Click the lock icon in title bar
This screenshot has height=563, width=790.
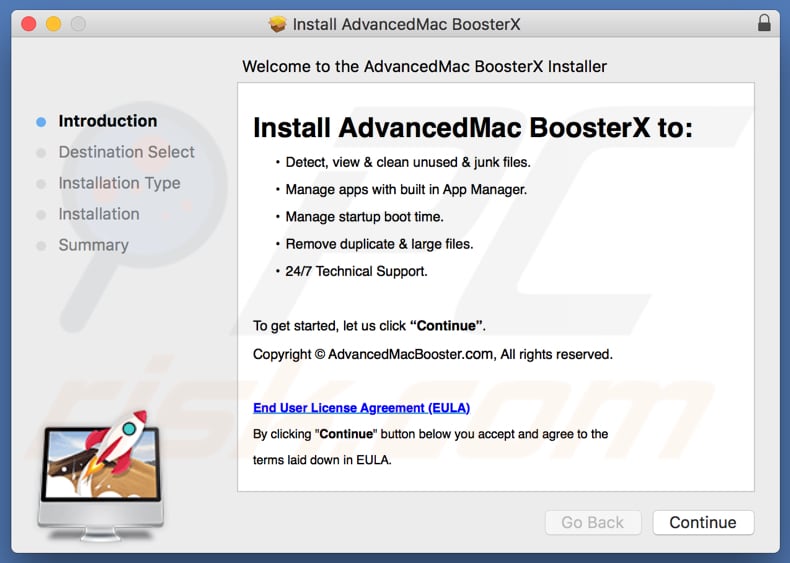pos(764,23)
